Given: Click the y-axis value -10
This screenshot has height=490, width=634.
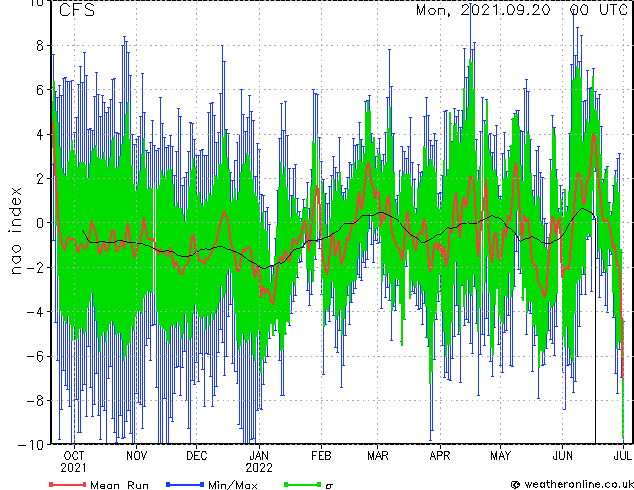Looking at the screenshot, I should pos(31,445).
